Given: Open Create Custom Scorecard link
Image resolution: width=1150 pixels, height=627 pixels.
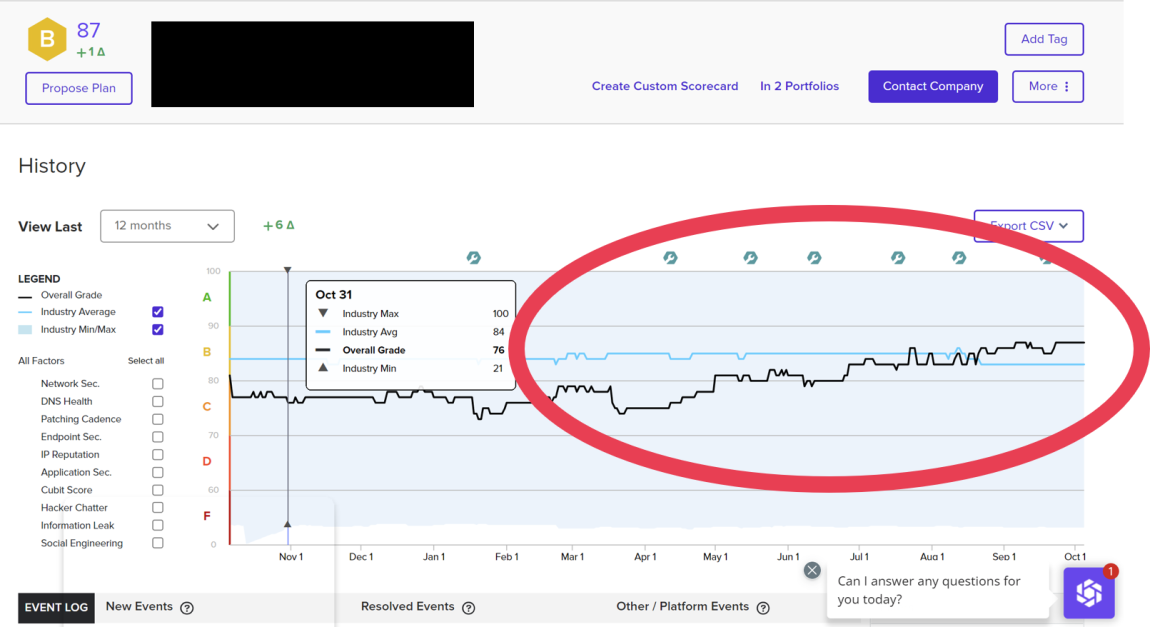Looking at the screenshot, I should 665,87.
